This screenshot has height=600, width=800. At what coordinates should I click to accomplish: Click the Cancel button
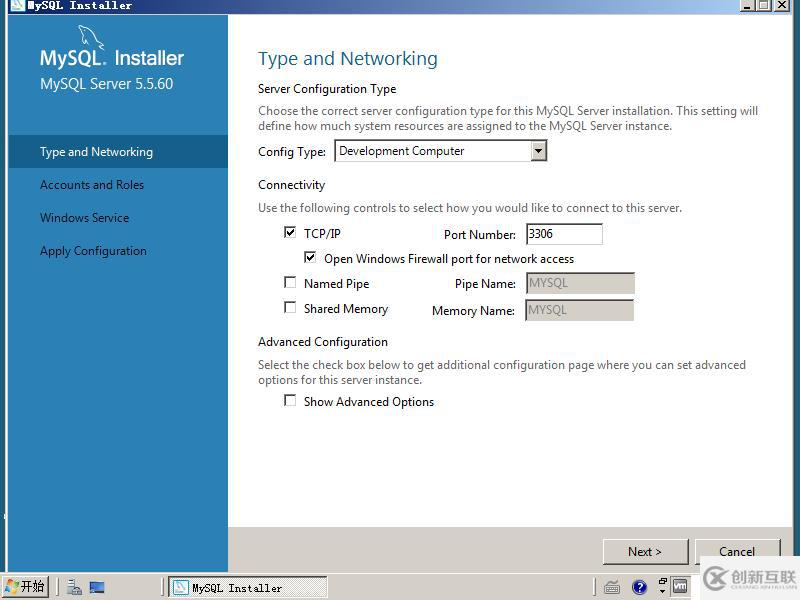(x=737, y=552)
